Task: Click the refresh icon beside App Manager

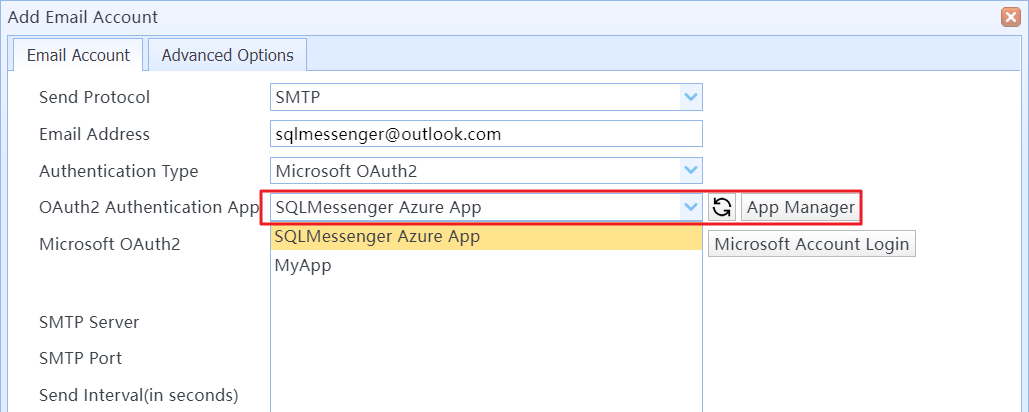Action: coord(721,207)
